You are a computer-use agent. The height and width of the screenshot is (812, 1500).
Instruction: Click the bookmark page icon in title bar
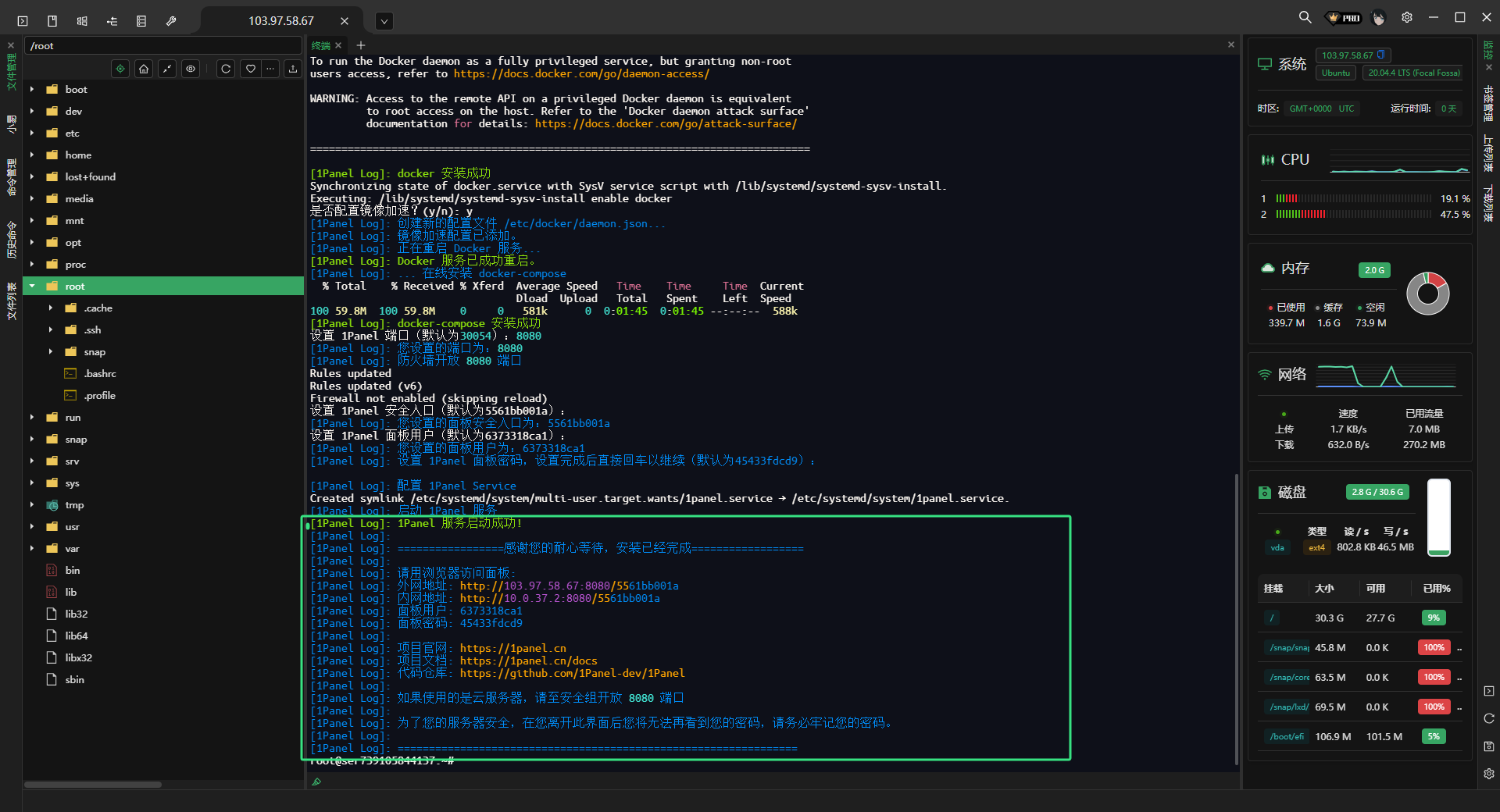click(52, 21)
